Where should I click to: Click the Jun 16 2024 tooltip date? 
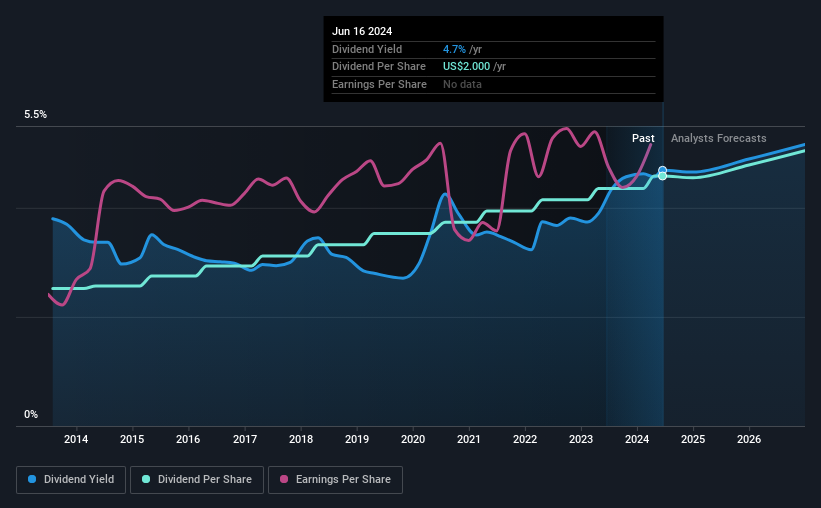click(x=362, y=31)
